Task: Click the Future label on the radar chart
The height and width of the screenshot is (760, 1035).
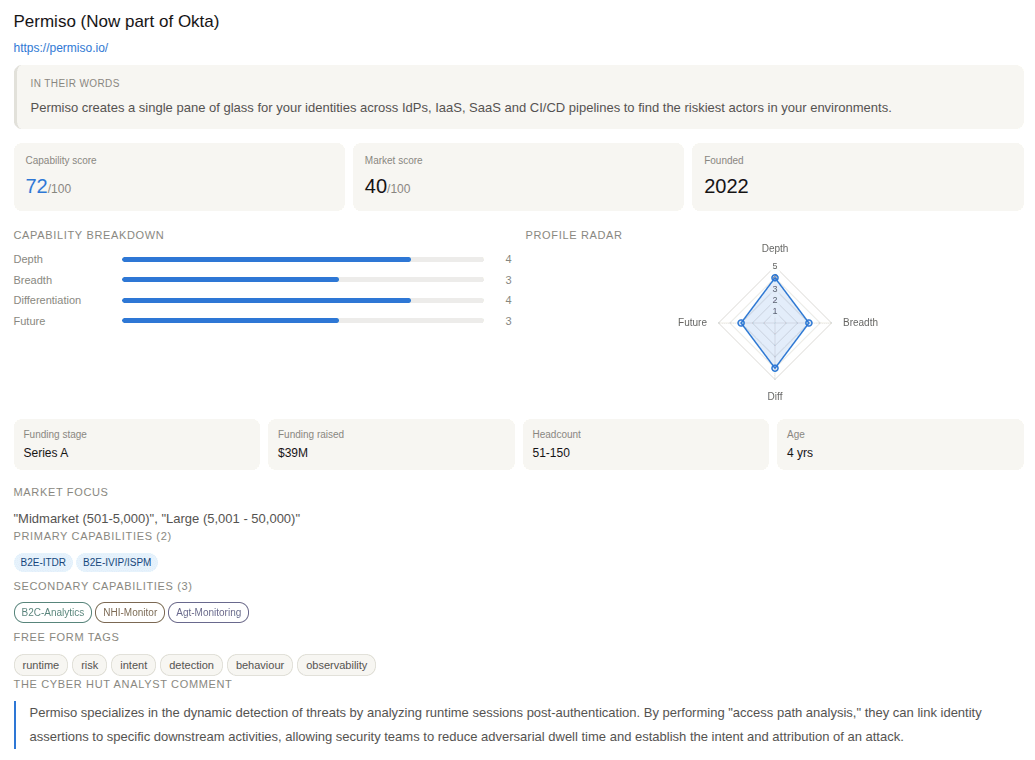Action: [x=692, y=322]
